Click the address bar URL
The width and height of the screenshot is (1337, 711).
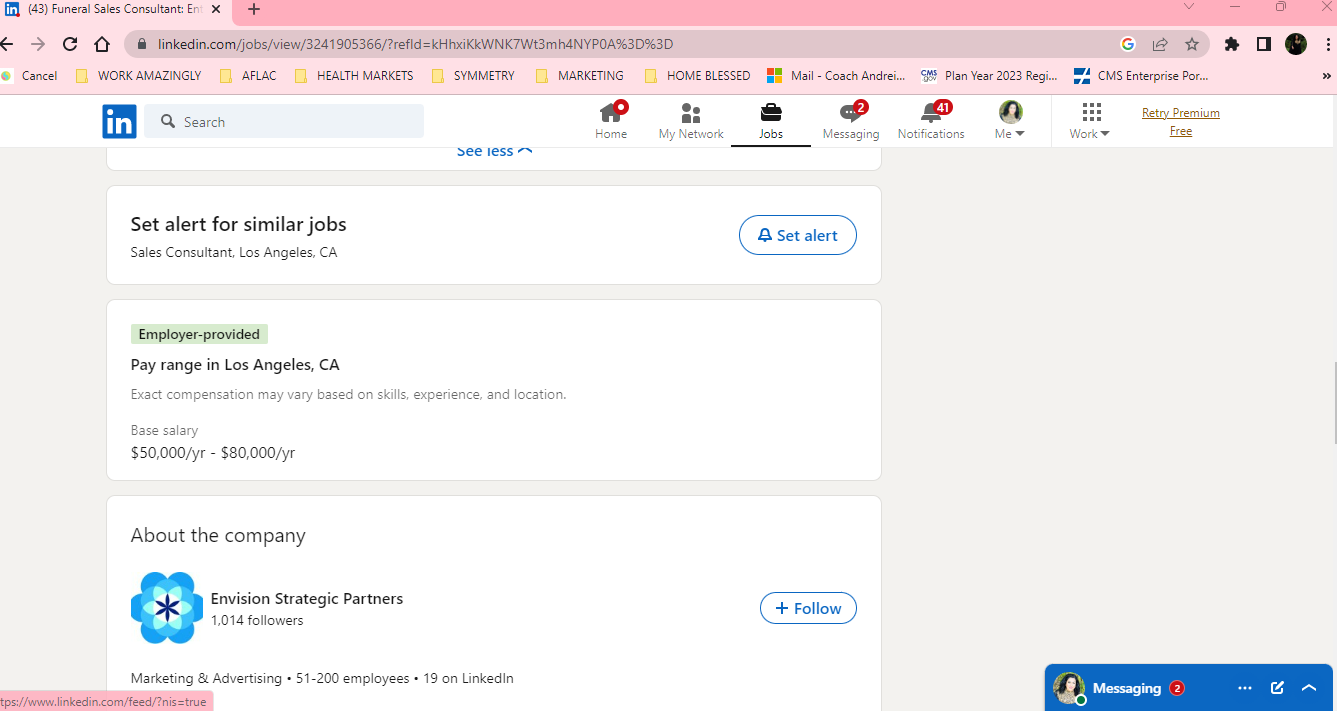tap(415, 44)
